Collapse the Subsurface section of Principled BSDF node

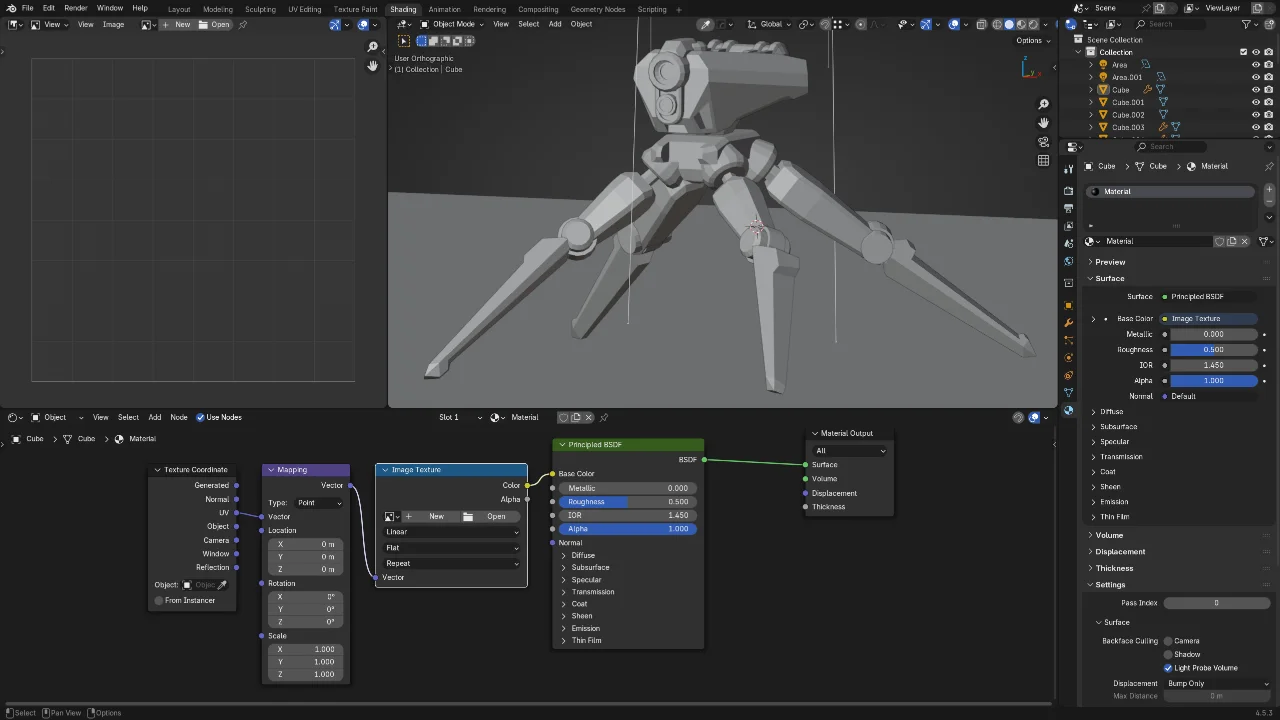click(x=589, y=567)
